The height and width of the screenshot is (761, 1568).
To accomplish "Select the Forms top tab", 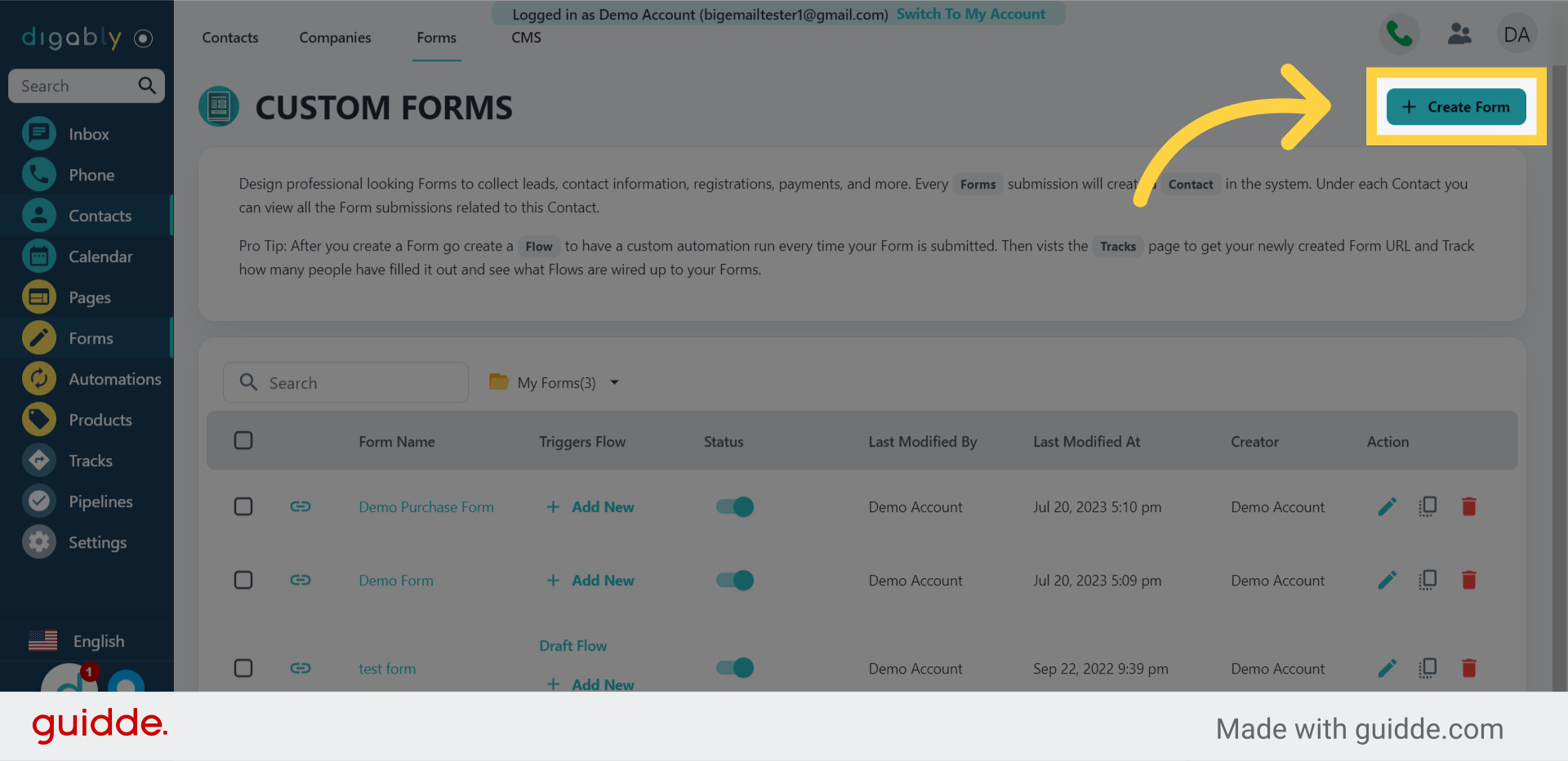I will [x=437, y=38].
